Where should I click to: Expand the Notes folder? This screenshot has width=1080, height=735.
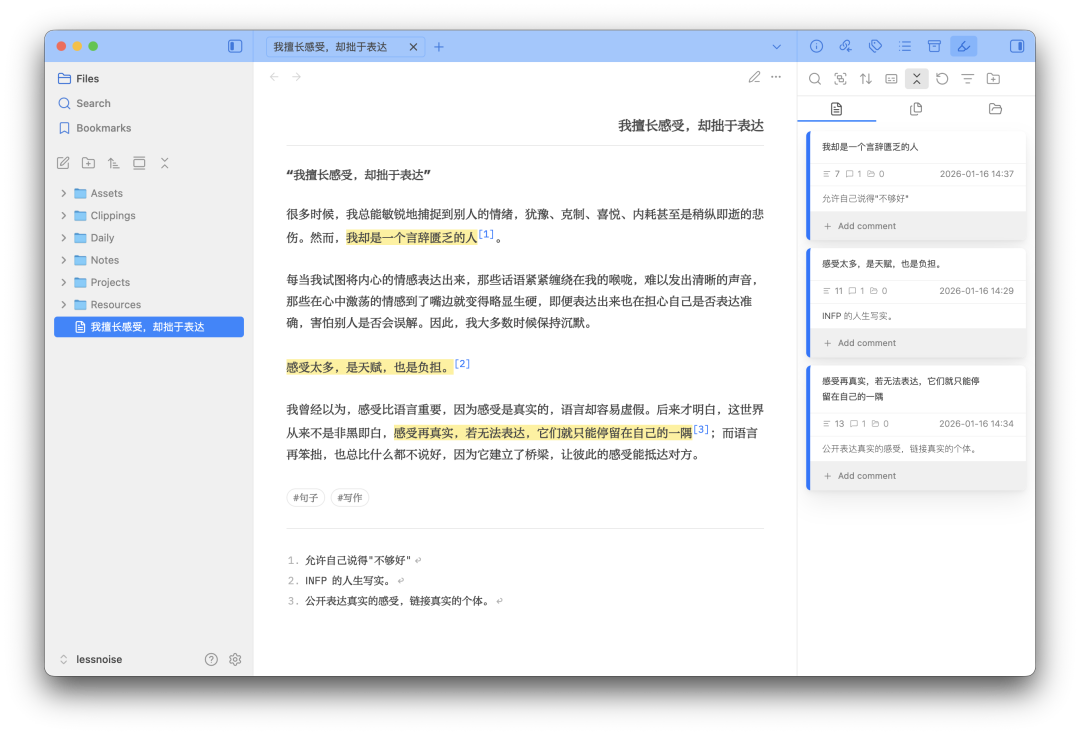tap(63, 260)
